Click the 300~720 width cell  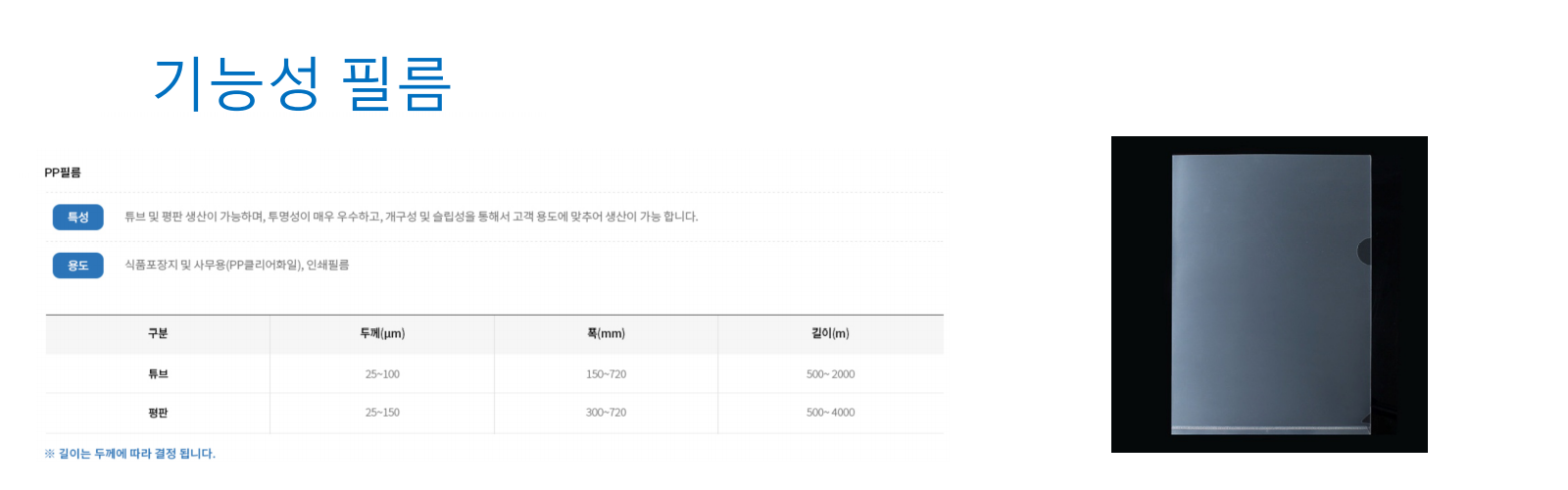[x=606, y=413]
